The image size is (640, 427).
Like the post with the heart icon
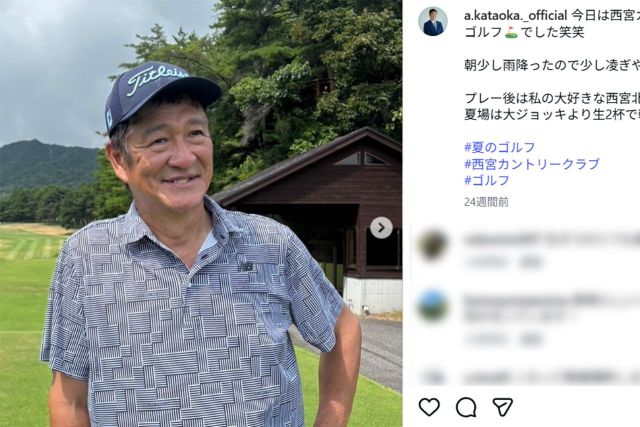[x=429, y=407]
